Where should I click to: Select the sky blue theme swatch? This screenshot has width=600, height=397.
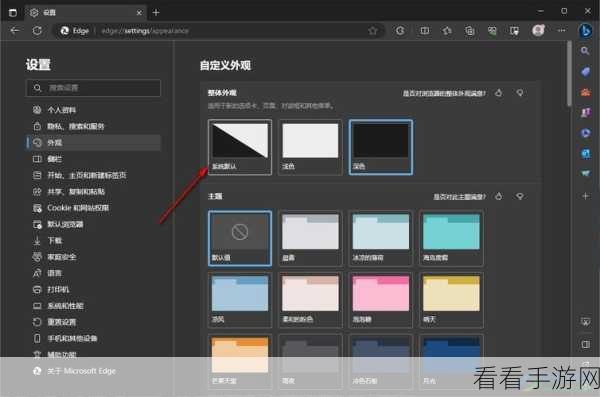(x=240, y=300)
